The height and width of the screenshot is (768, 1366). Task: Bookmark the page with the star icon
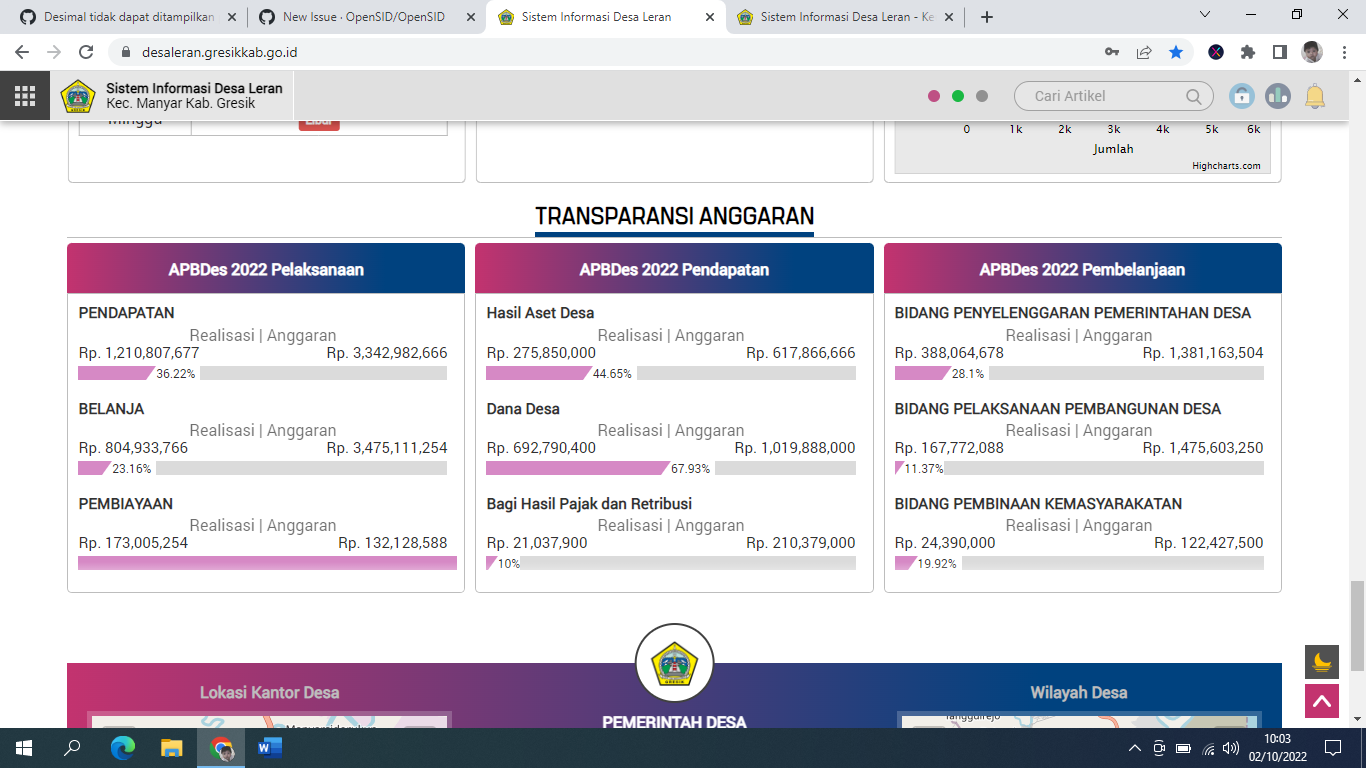point(1176,54)
